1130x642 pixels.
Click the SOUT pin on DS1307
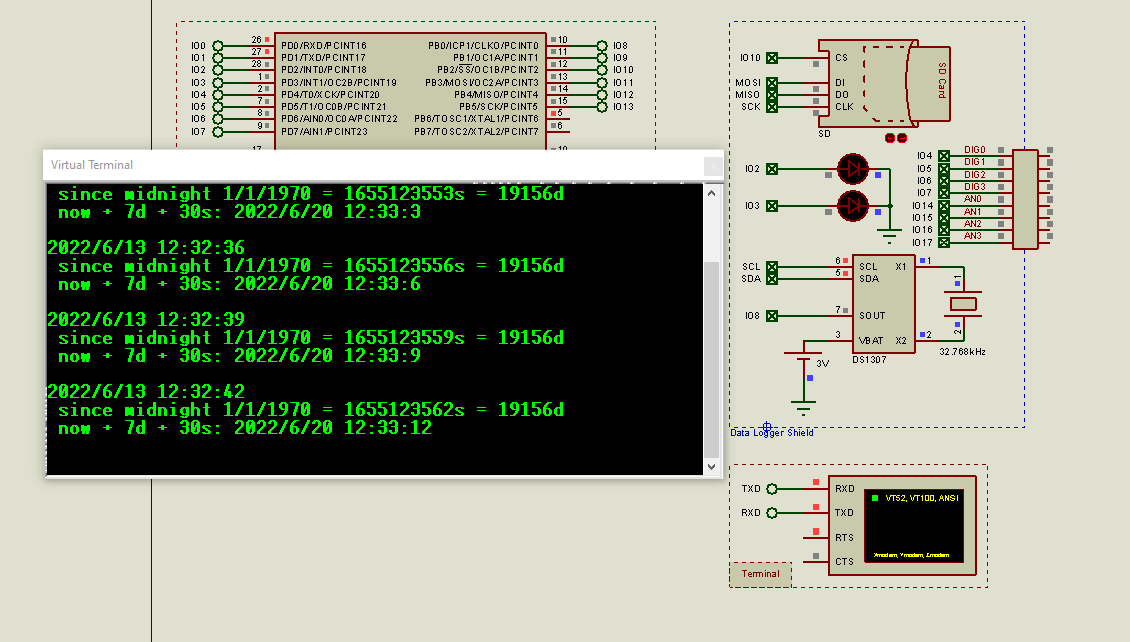(872, 316)
